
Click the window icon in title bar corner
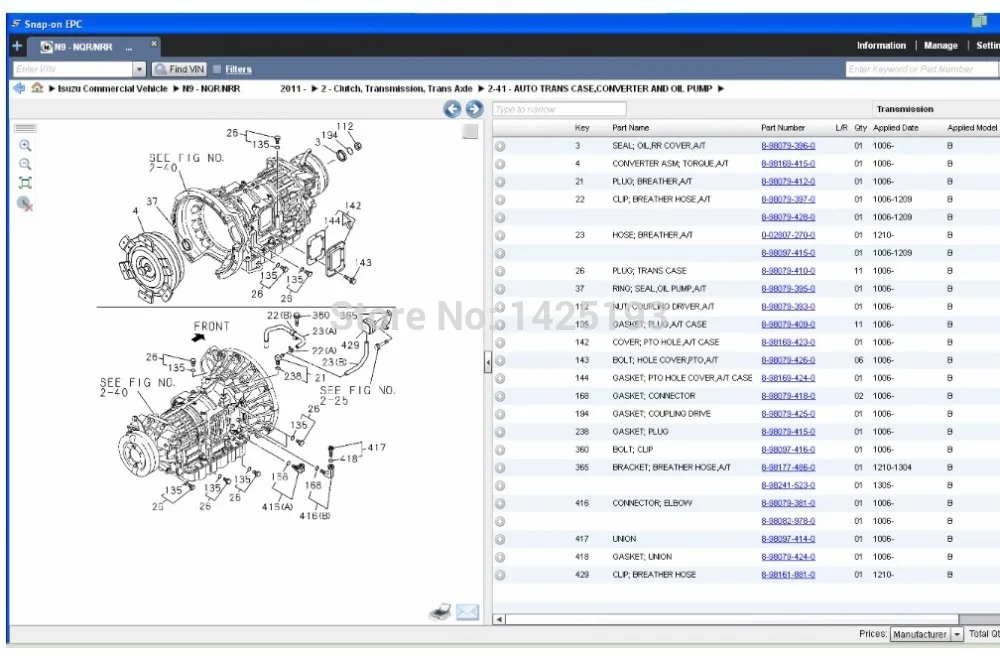click(x=979, y=22)
